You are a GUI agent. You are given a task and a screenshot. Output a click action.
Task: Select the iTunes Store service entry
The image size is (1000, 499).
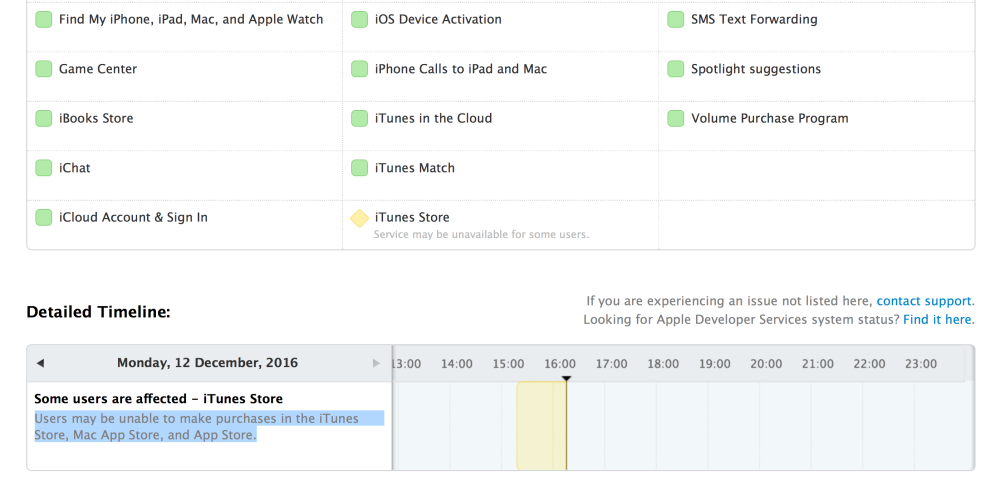[x=411, y=217]
